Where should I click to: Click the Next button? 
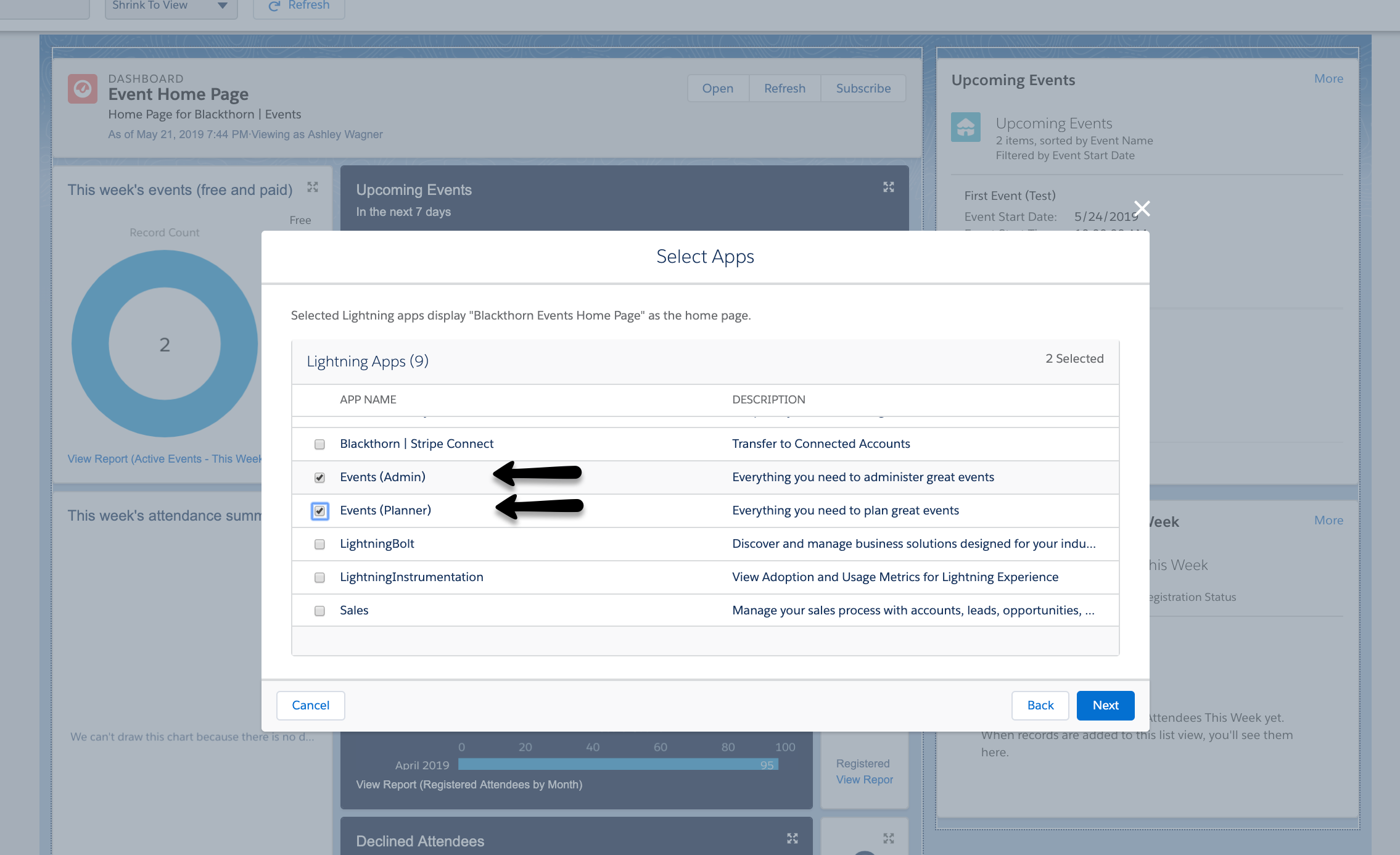click(x=1105, y=705)
